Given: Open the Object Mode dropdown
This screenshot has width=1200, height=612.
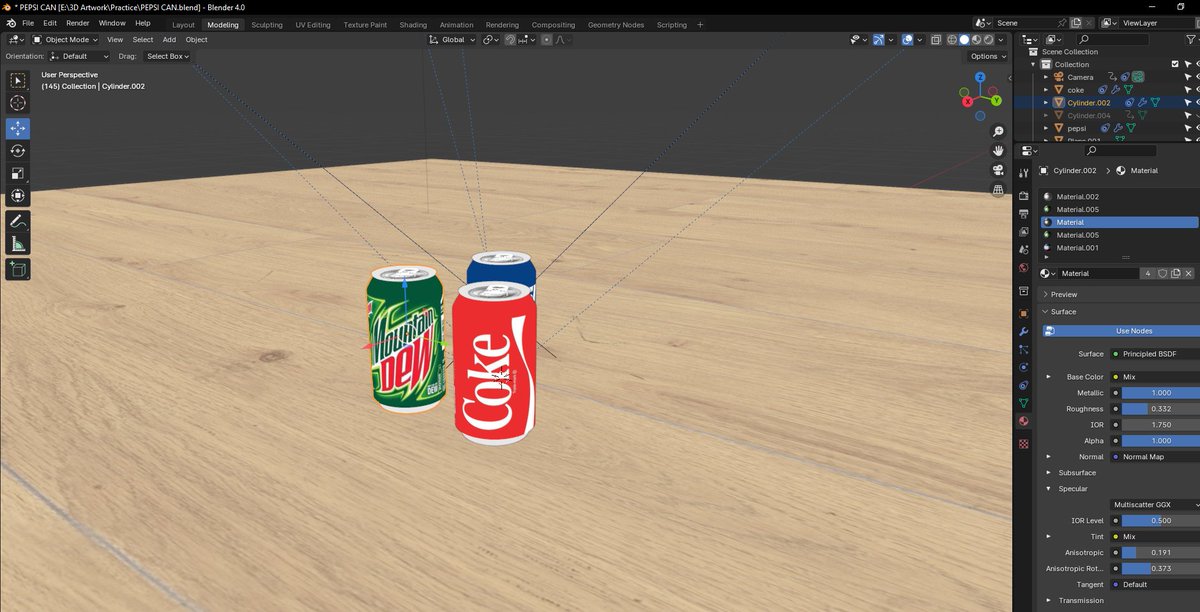Looking at the screenshot, I should (66, 40).
